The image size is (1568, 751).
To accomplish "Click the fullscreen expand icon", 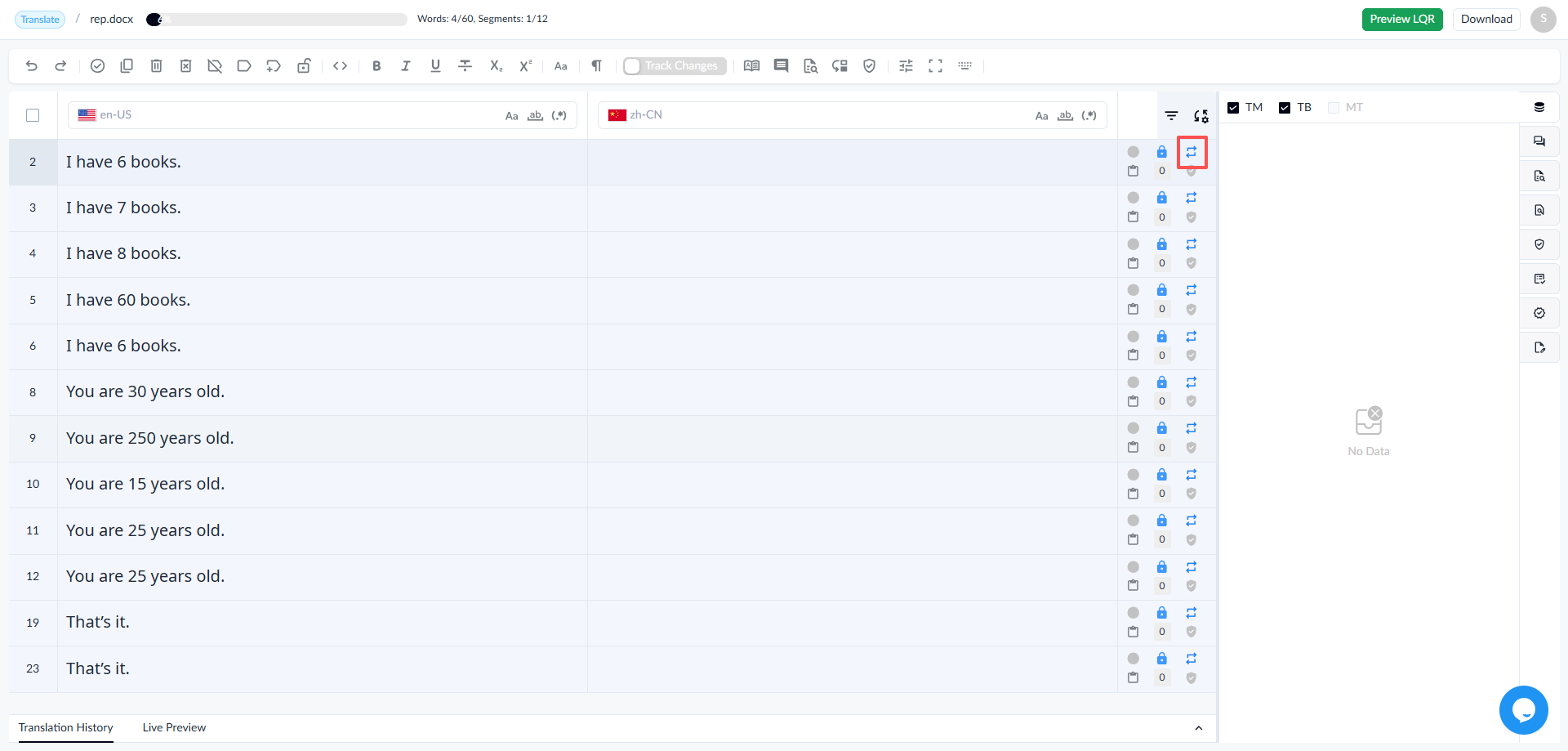I will pyautogui.click(x=936, y=66).
